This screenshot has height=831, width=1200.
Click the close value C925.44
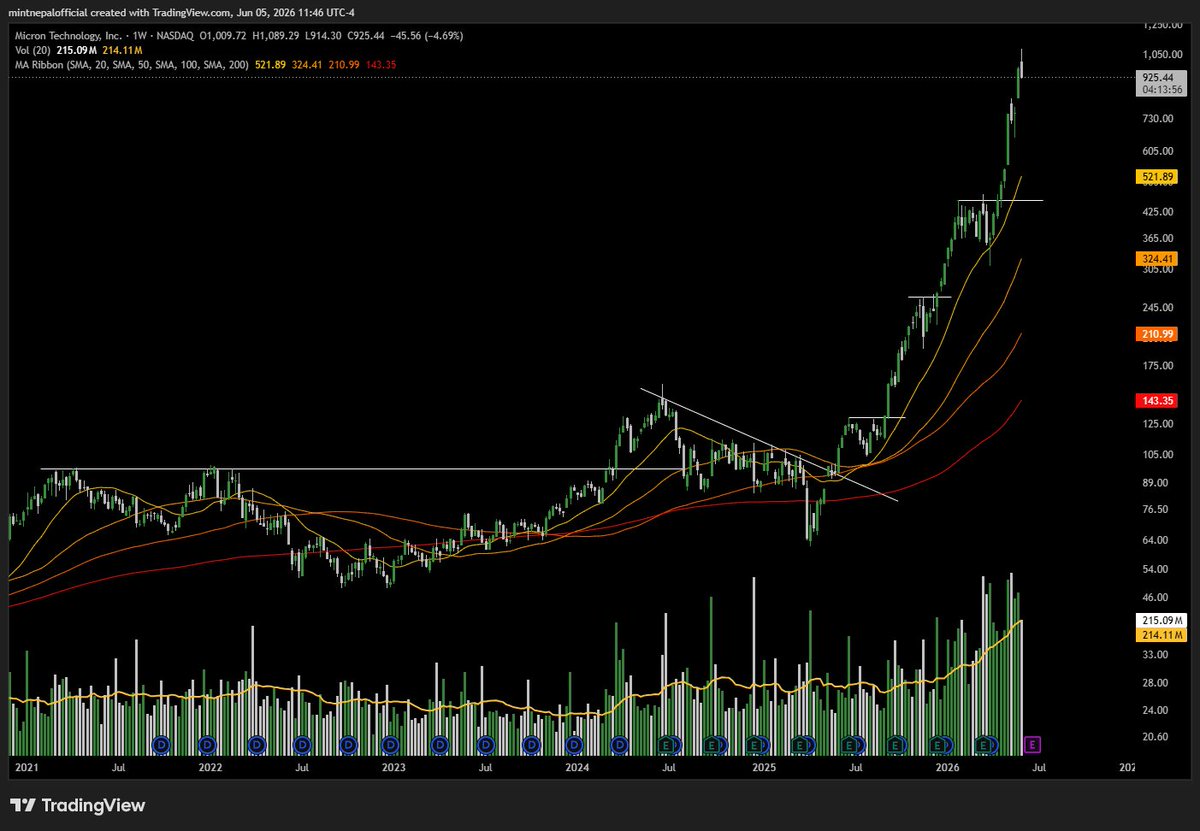(368, 35)
